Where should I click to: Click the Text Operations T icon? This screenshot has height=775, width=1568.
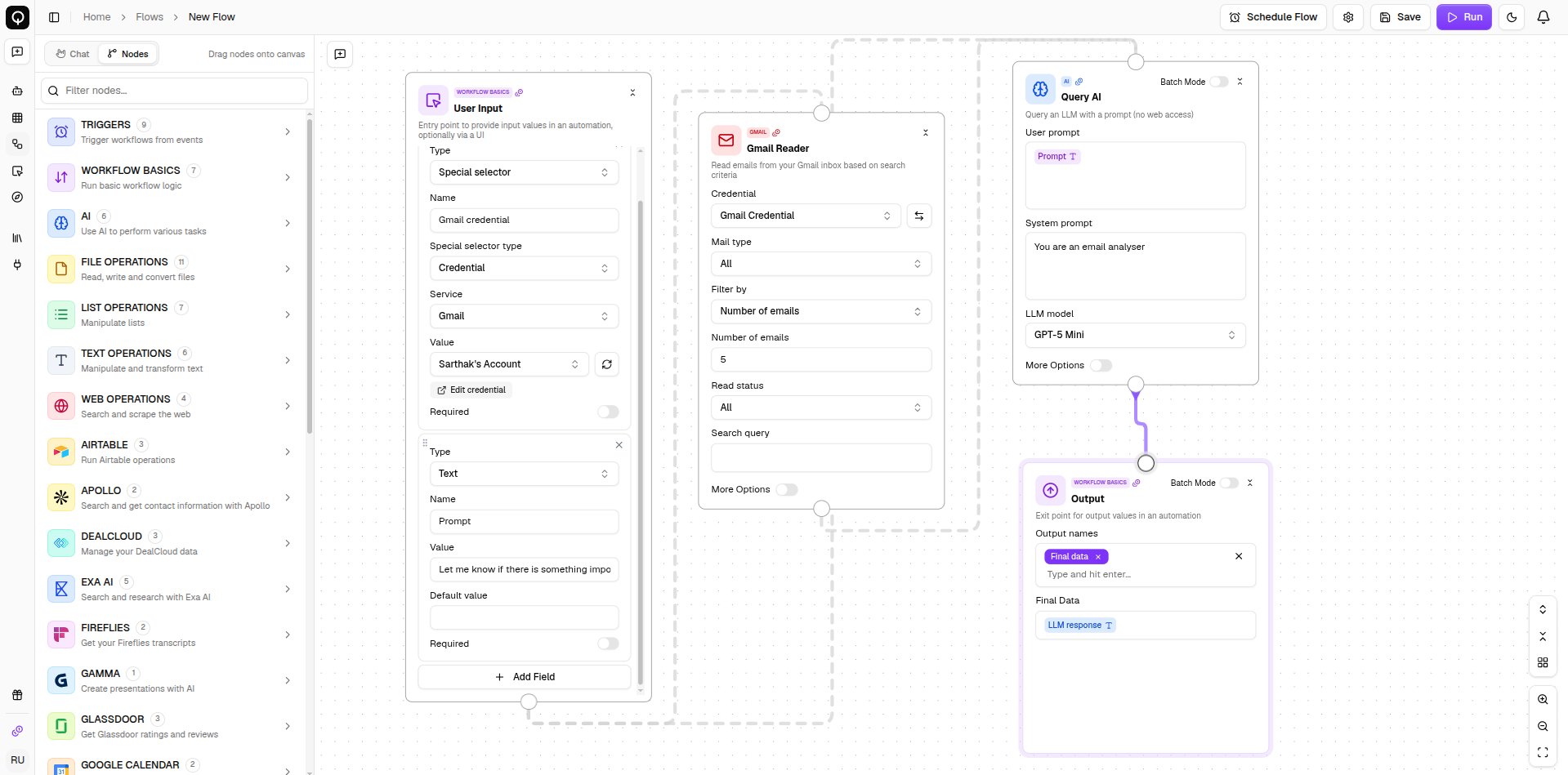point(61,360)
